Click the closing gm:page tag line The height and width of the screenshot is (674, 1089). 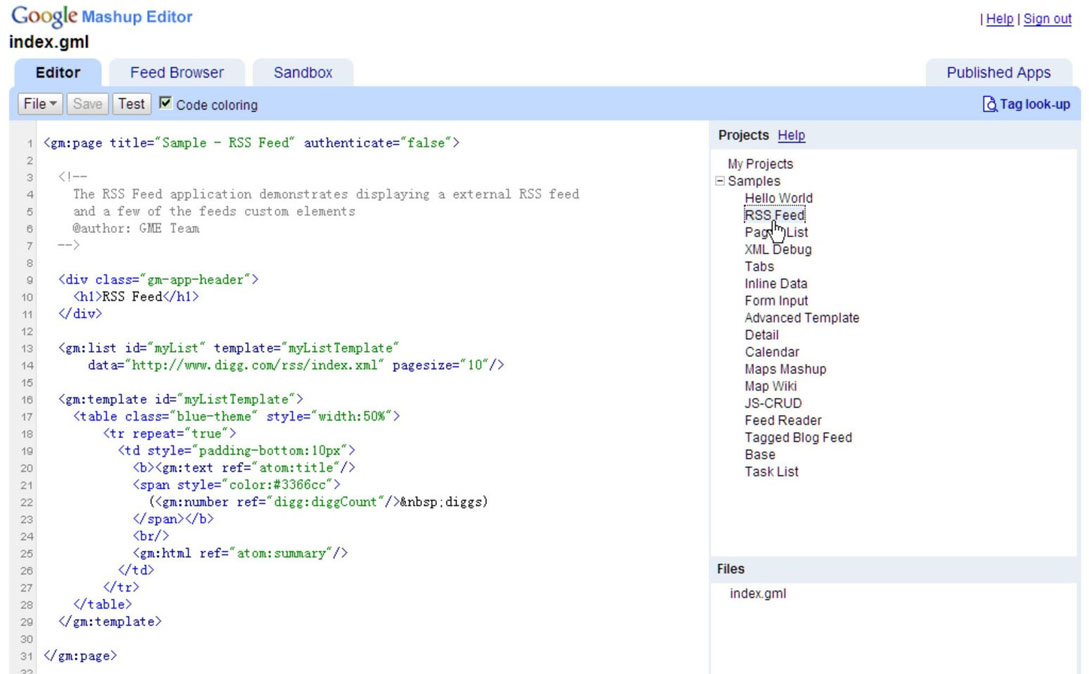click(x=80, y=656)
